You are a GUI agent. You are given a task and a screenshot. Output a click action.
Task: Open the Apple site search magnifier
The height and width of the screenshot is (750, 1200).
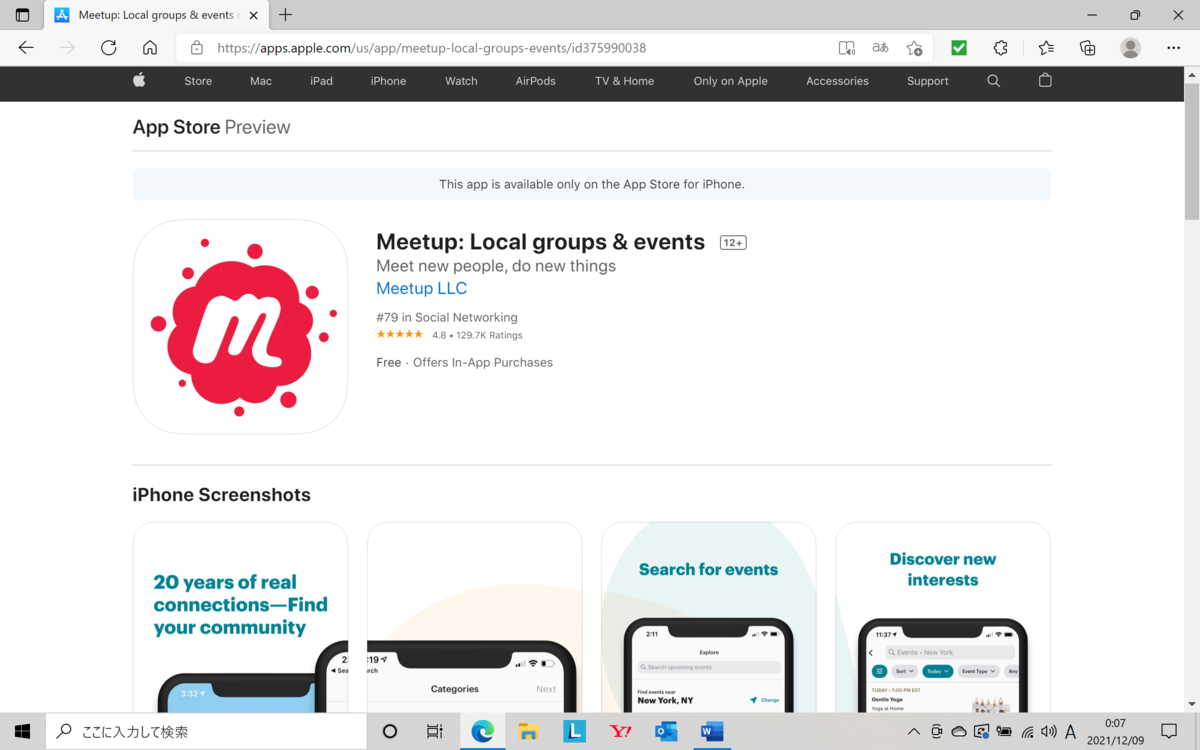(993, 81)
